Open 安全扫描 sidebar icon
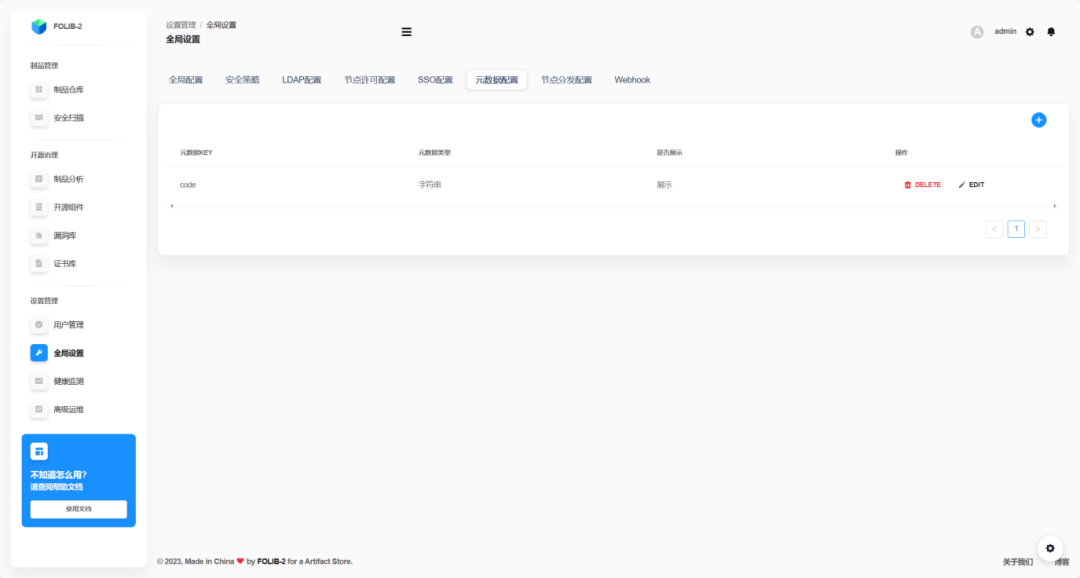The height and width of the screenshot is (578, 1080). pyautogui.click(x=39, y=118)
